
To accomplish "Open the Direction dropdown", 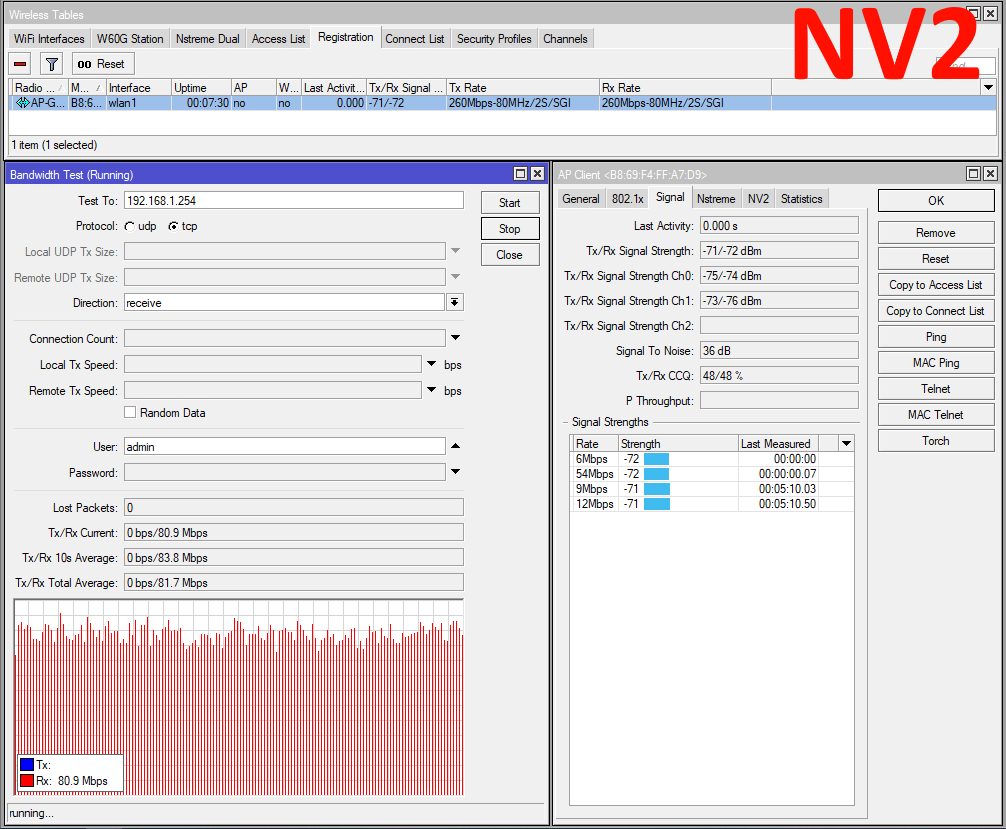I will (x=455, y=302).
